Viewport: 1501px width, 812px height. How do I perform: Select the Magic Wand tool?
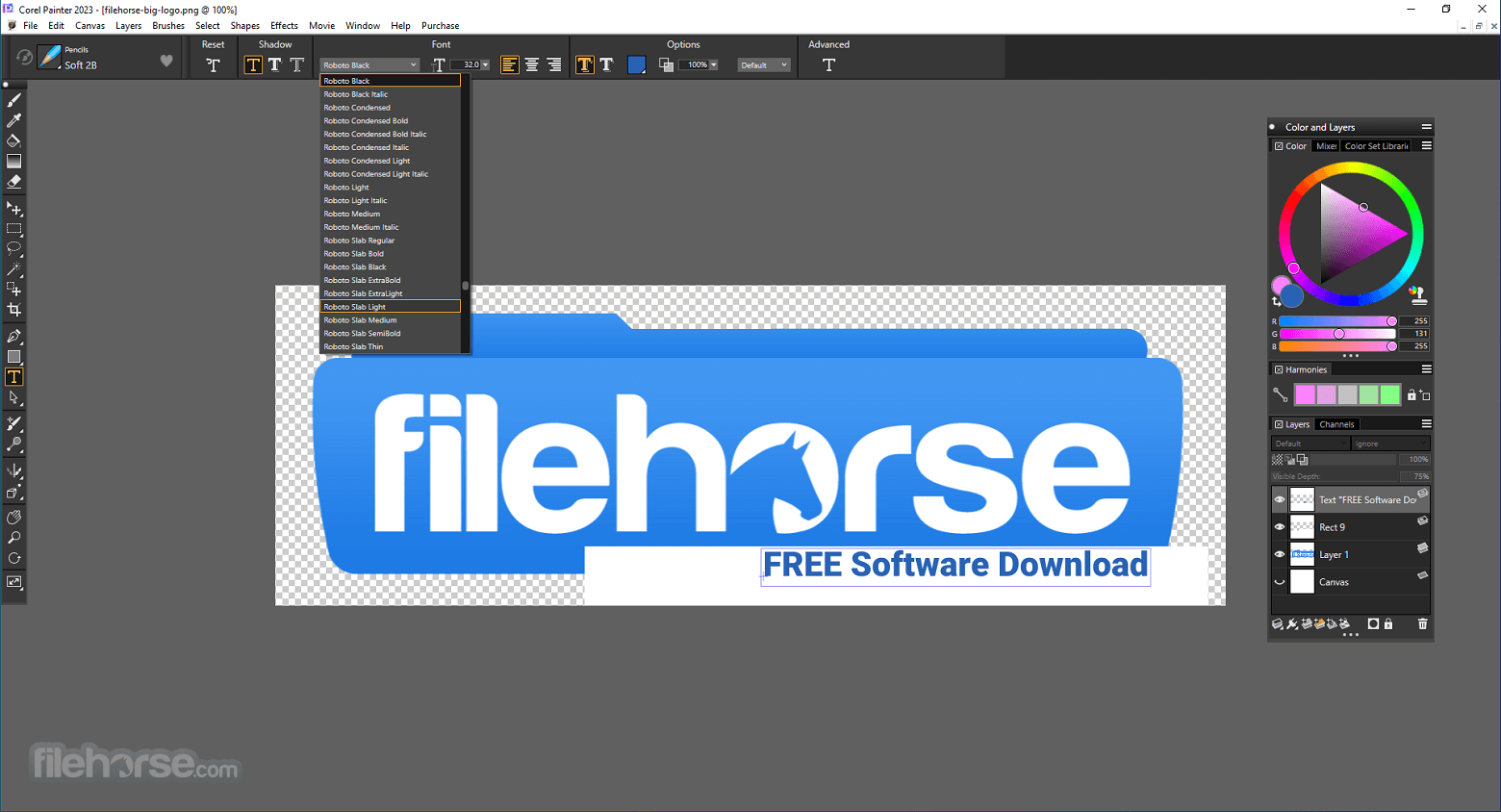[x=14, y=268]
